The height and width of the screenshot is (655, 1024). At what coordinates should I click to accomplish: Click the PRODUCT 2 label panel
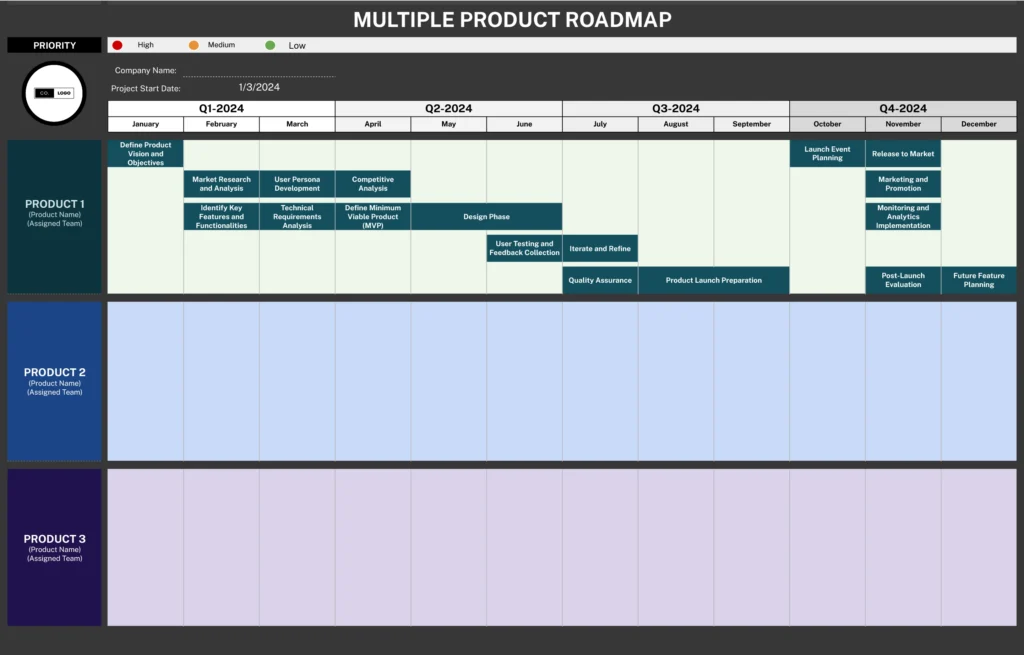pos(55,381)
